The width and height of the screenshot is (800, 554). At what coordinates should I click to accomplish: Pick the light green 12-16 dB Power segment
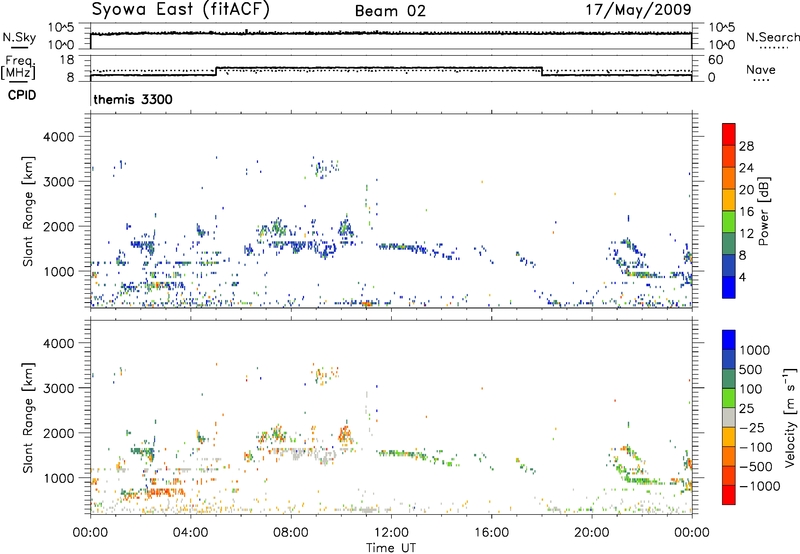click(729, 222)
